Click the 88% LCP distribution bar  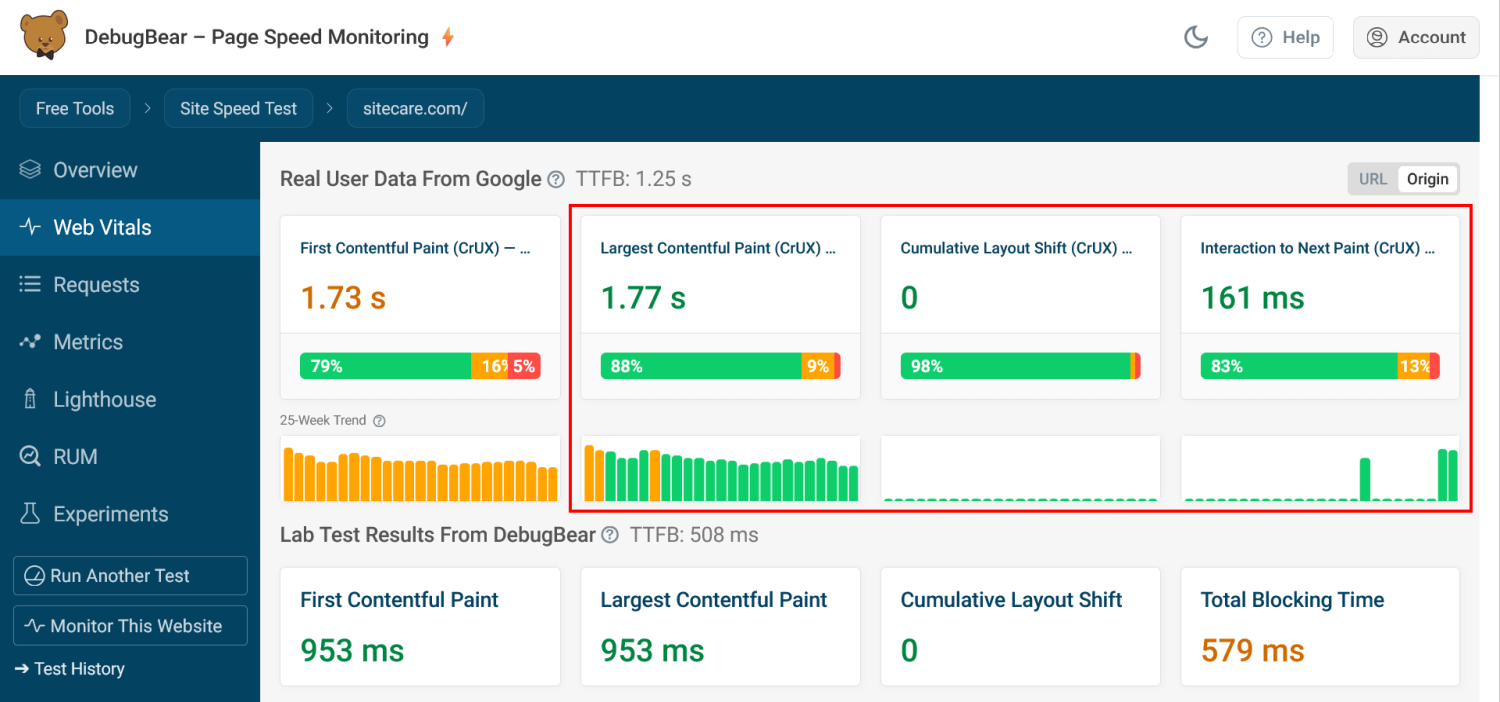point(720,366)
